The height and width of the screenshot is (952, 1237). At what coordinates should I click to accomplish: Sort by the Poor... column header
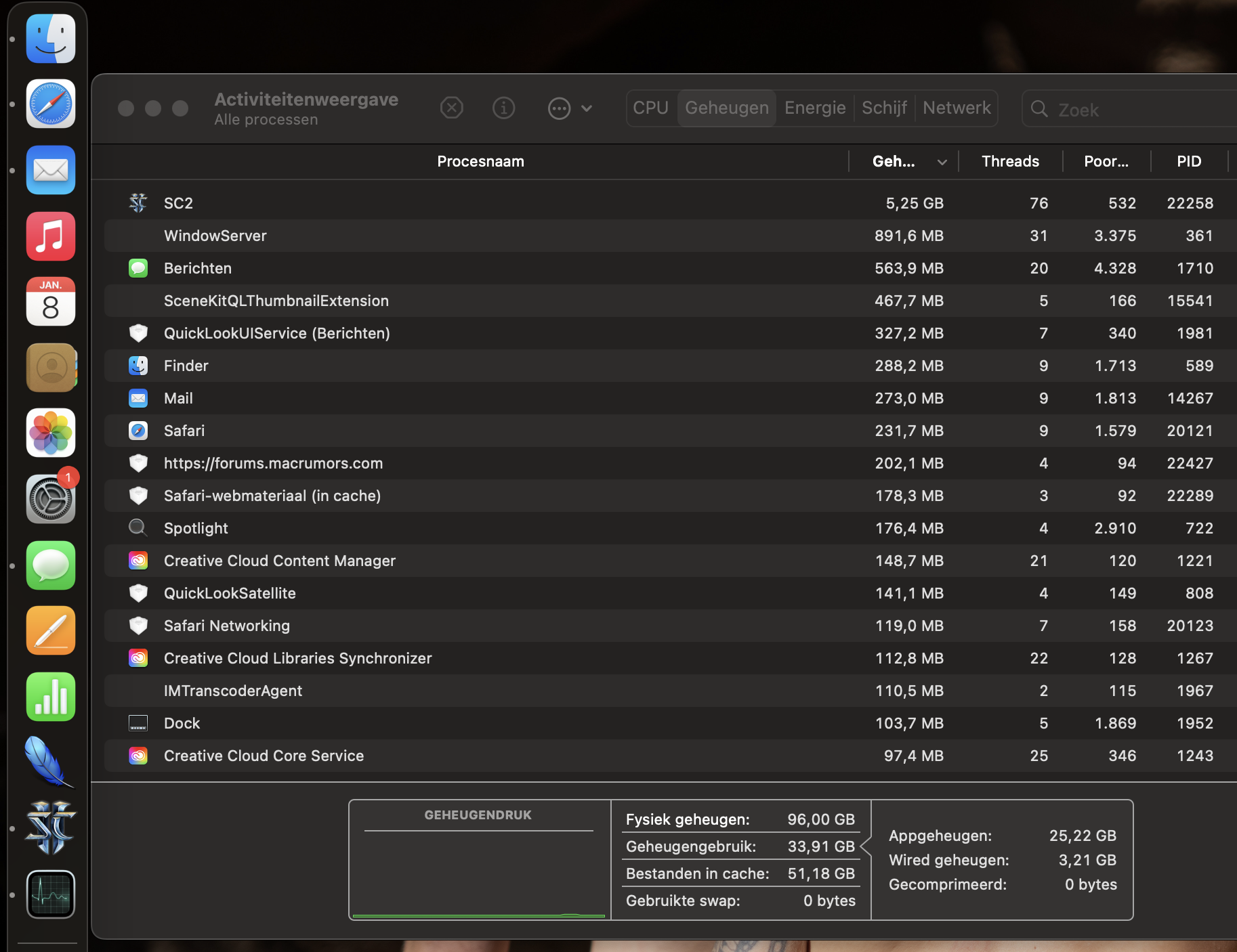[1106, 161]
